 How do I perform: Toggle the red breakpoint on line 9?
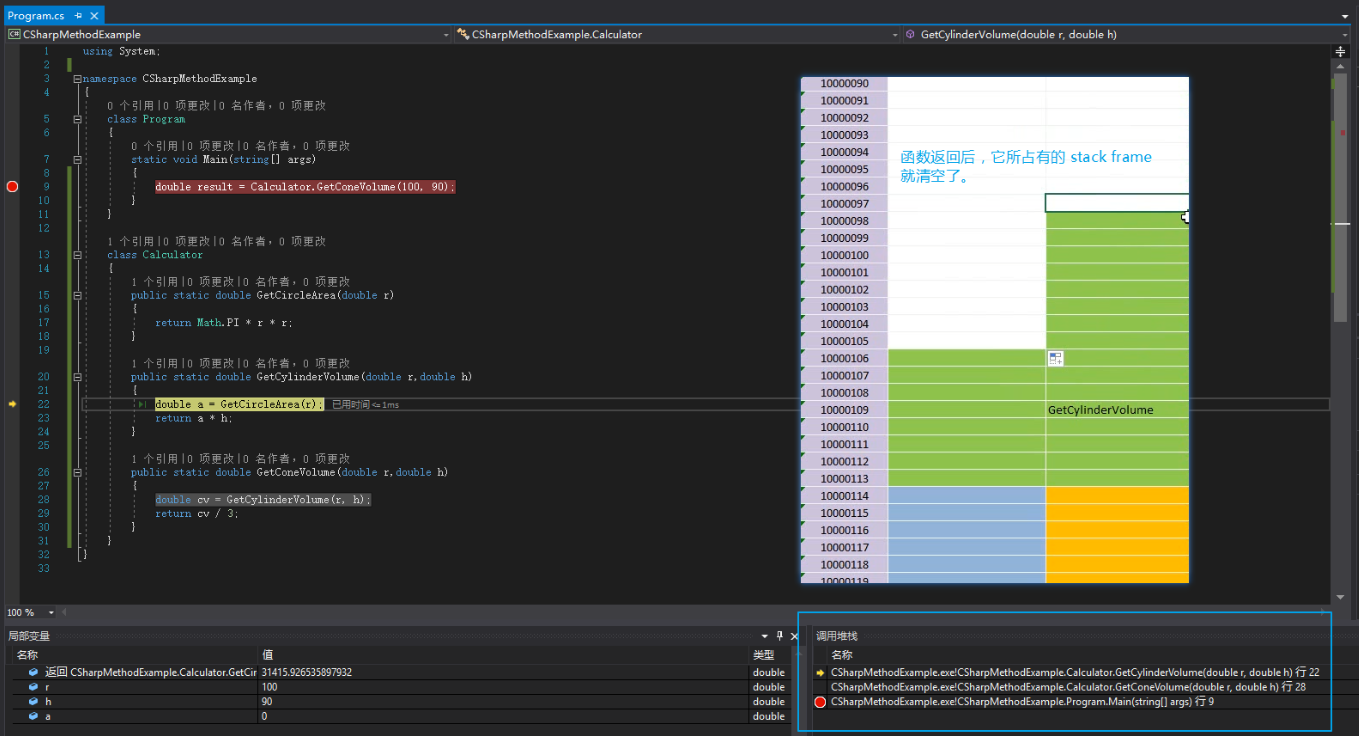tap(12, 187)
